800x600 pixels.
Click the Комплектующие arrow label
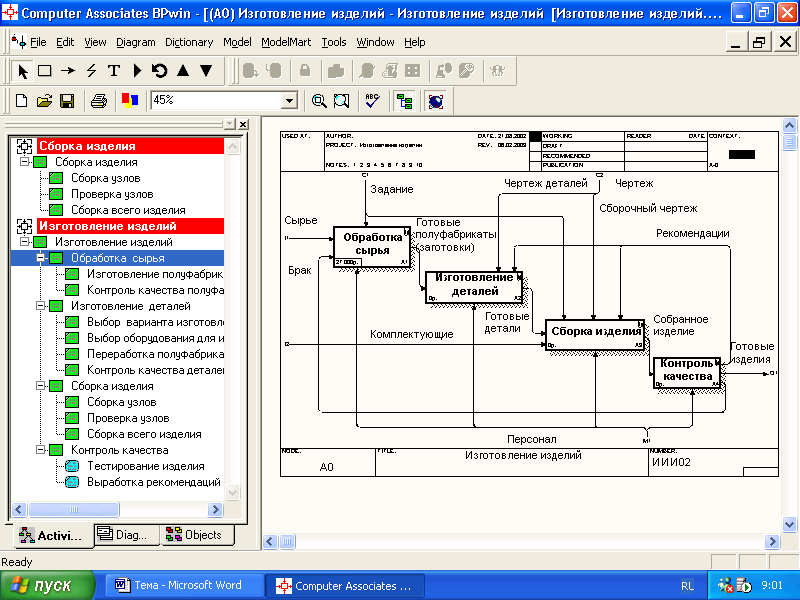(x=412, y=334)
